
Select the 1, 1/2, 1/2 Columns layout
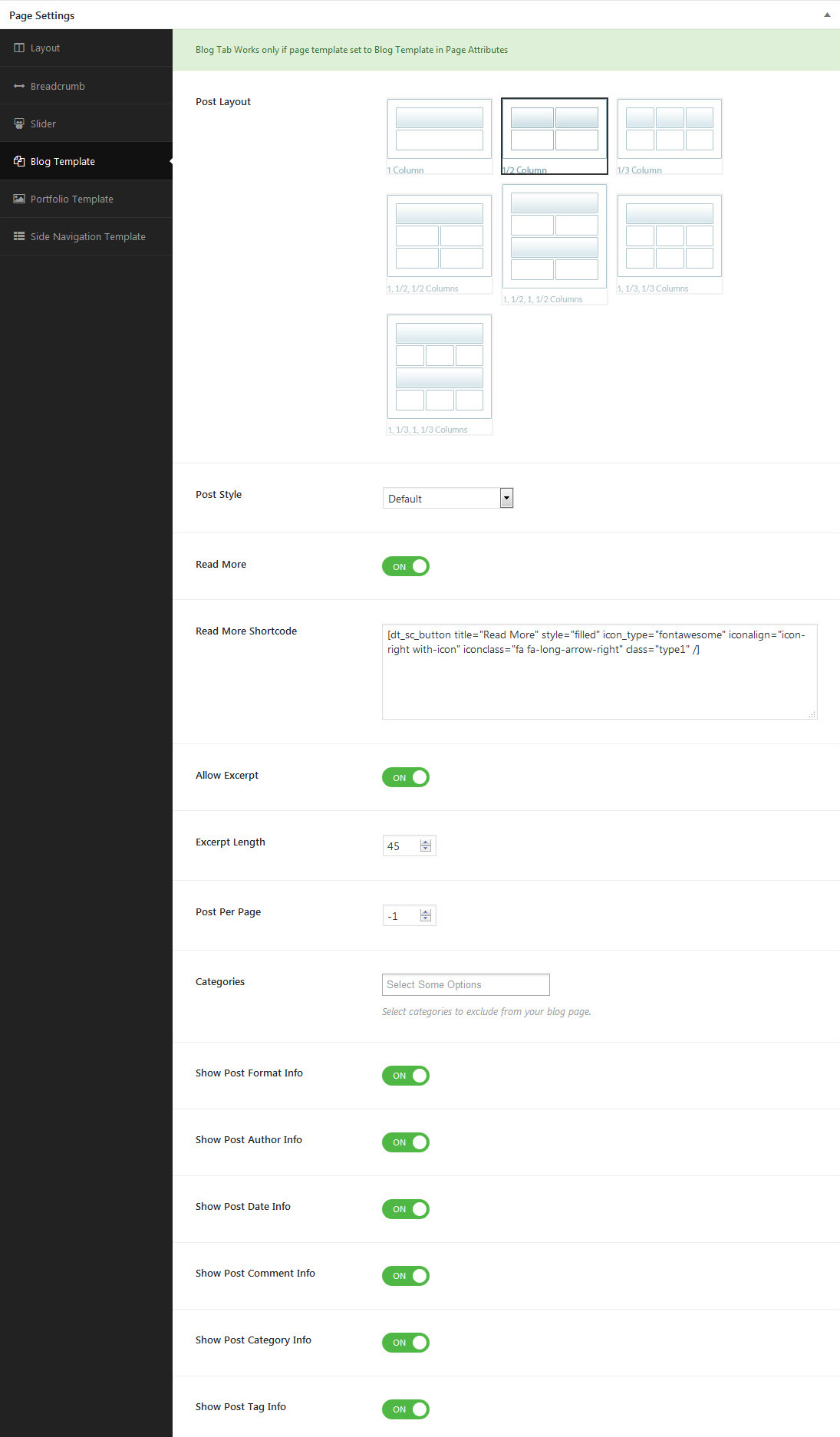tap(440, 243)
